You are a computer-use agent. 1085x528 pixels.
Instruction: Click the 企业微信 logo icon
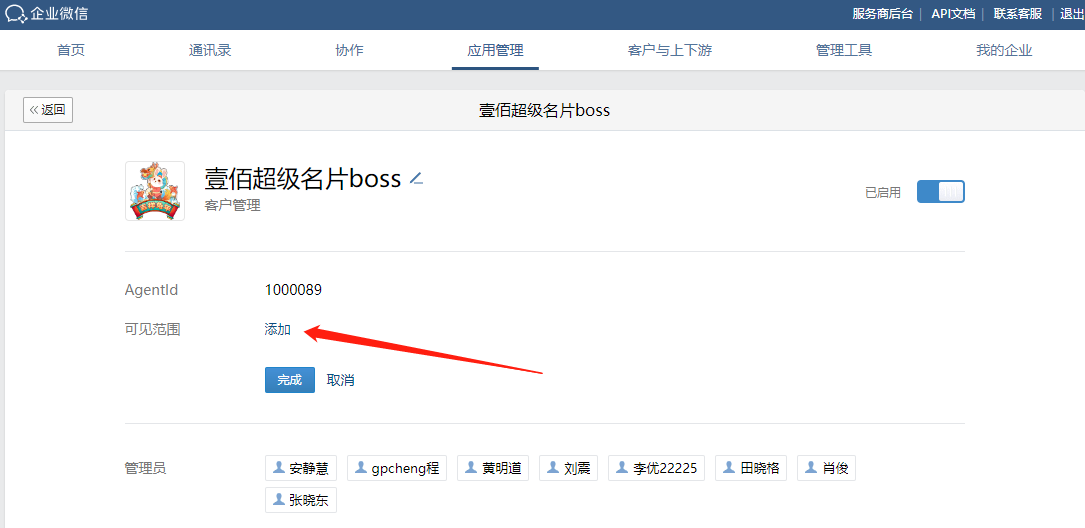click(x=16, y=13)
